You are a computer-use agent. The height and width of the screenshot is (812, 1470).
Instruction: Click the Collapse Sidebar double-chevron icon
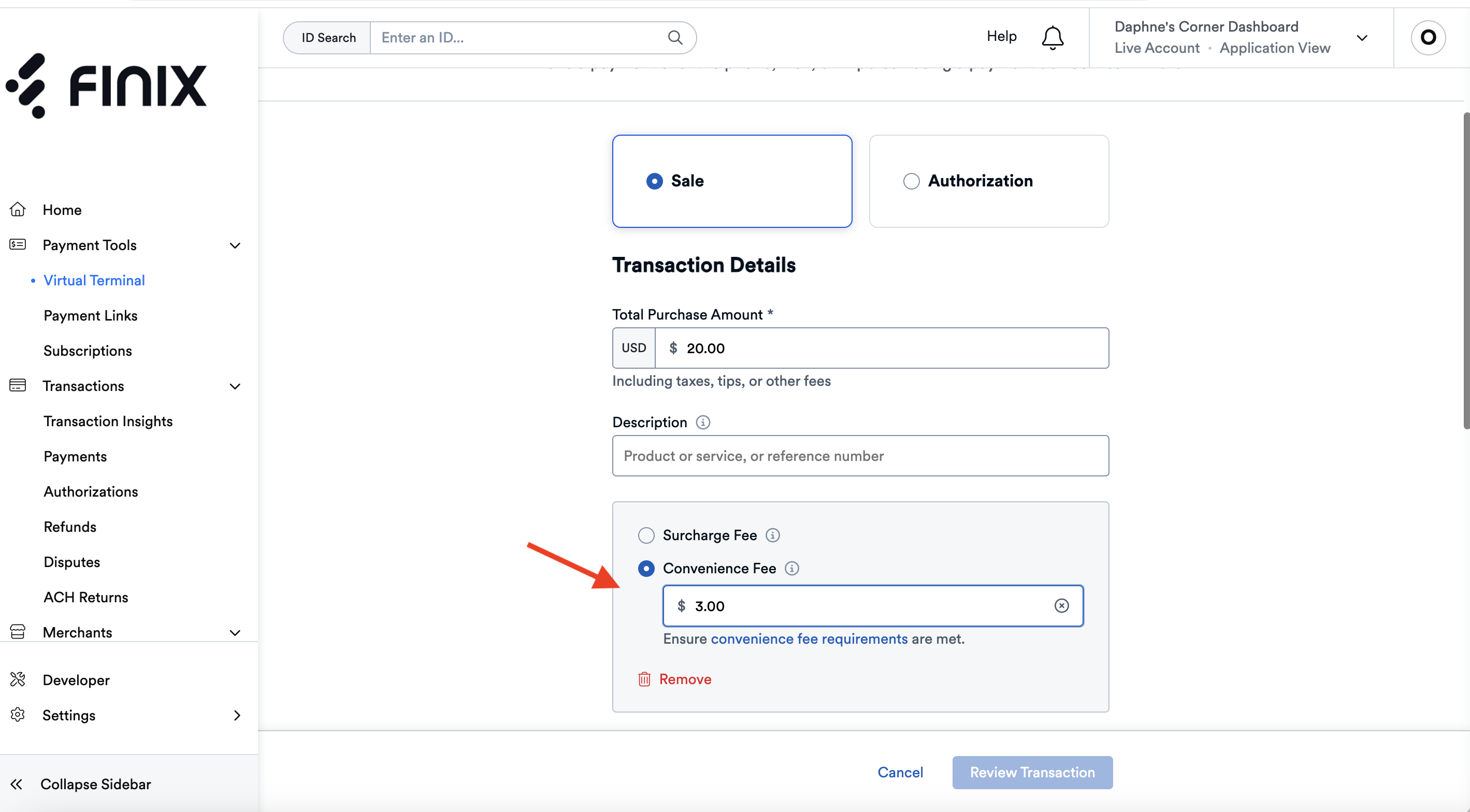click(17, 784)
